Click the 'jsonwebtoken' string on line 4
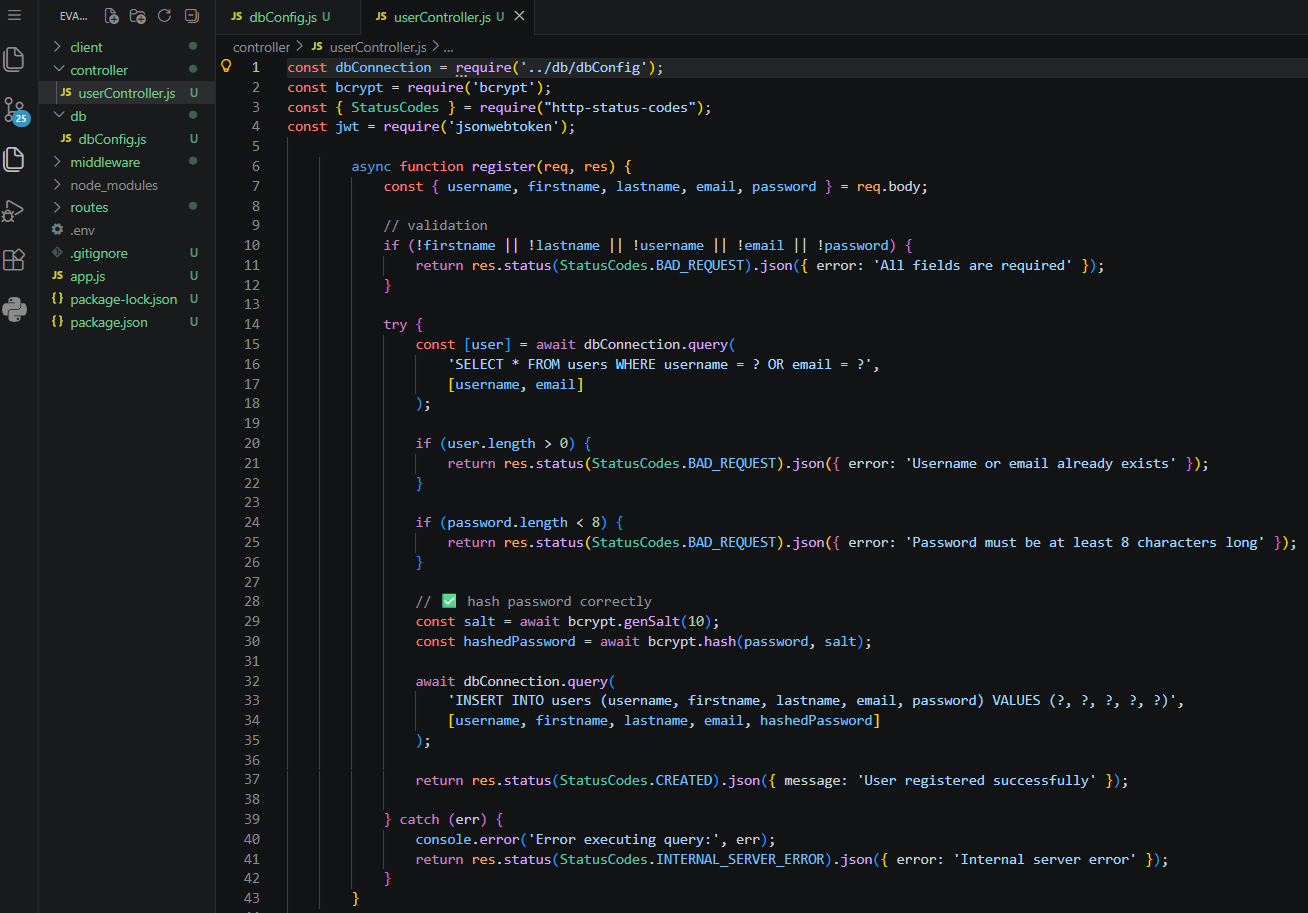This screenshot has height=913, width=1308. tap(503, 126)
